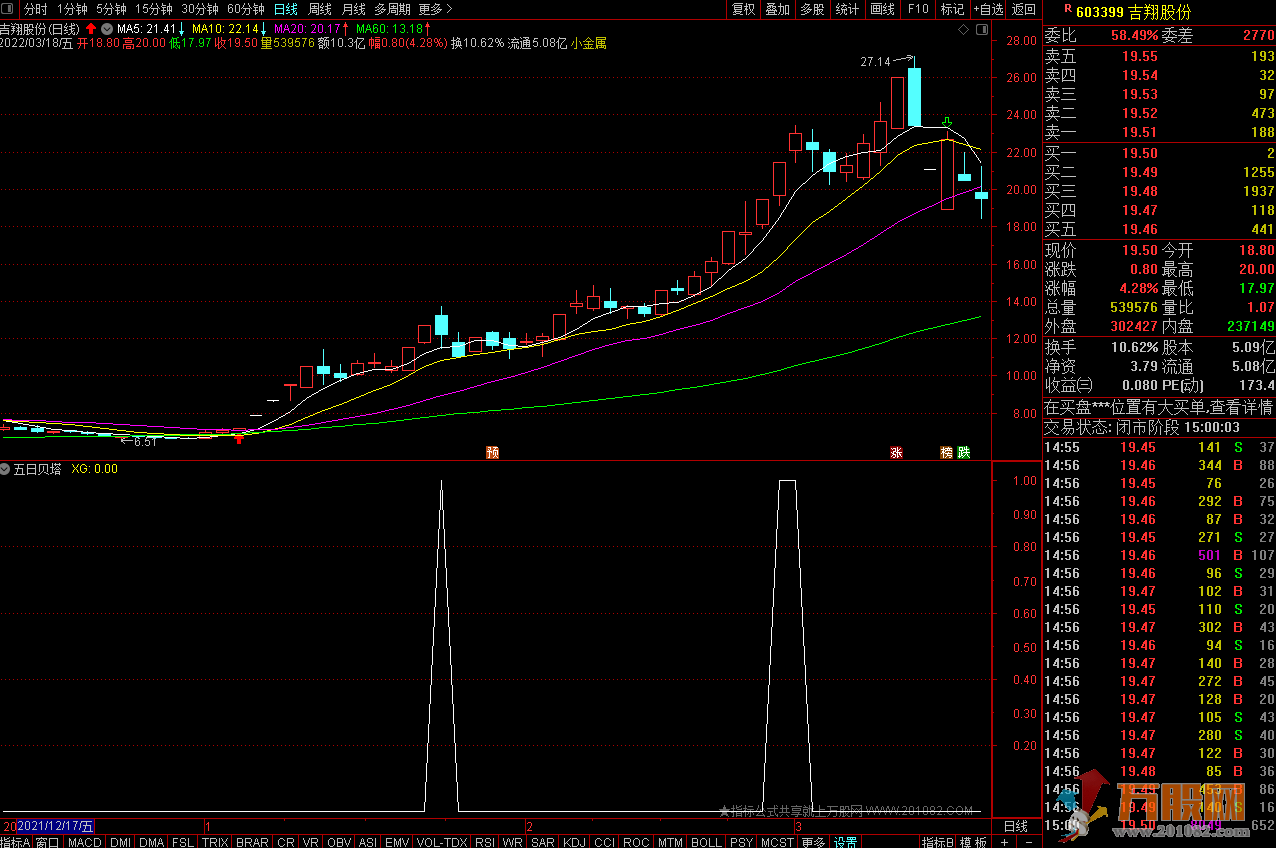
Task: Select the KDJ indicator tab
Action: tap(574, 842)
